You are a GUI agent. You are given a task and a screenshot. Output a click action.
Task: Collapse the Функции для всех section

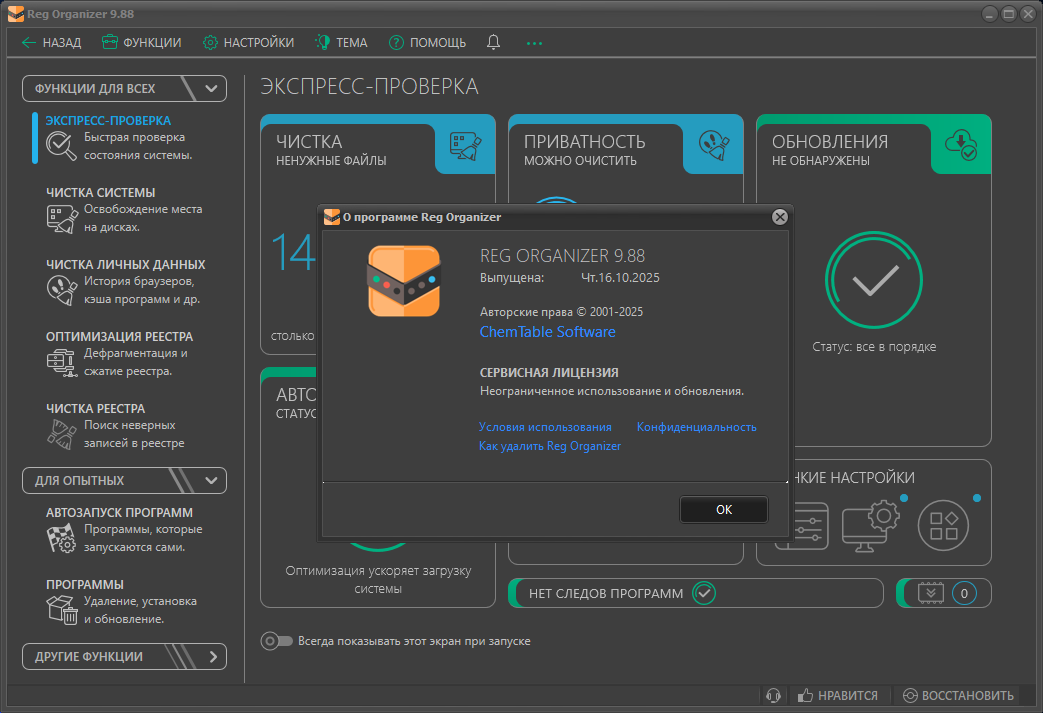point(210,88)
